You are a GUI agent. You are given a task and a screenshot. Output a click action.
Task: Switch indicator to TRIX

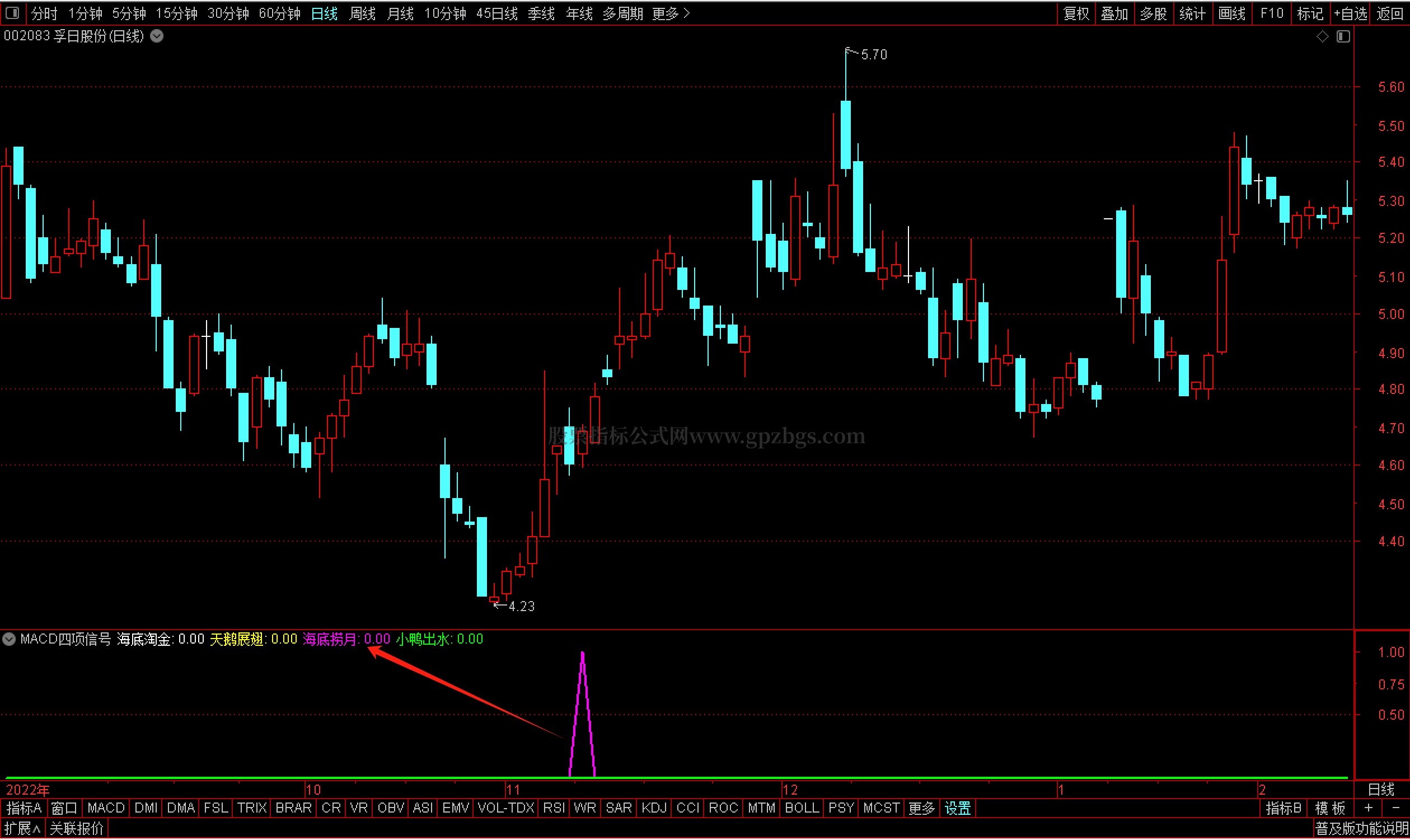252,809
